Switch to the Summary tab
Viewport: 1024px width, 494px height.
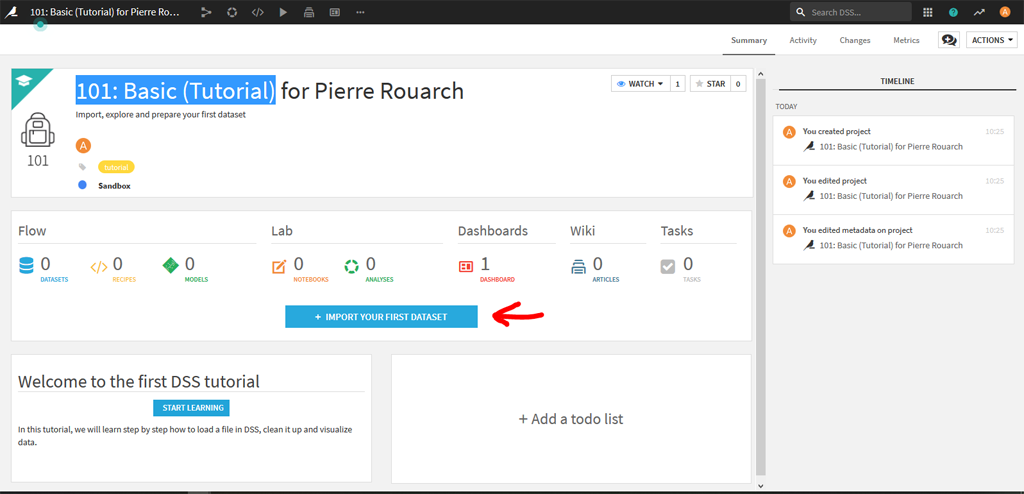tap(749, 41)
